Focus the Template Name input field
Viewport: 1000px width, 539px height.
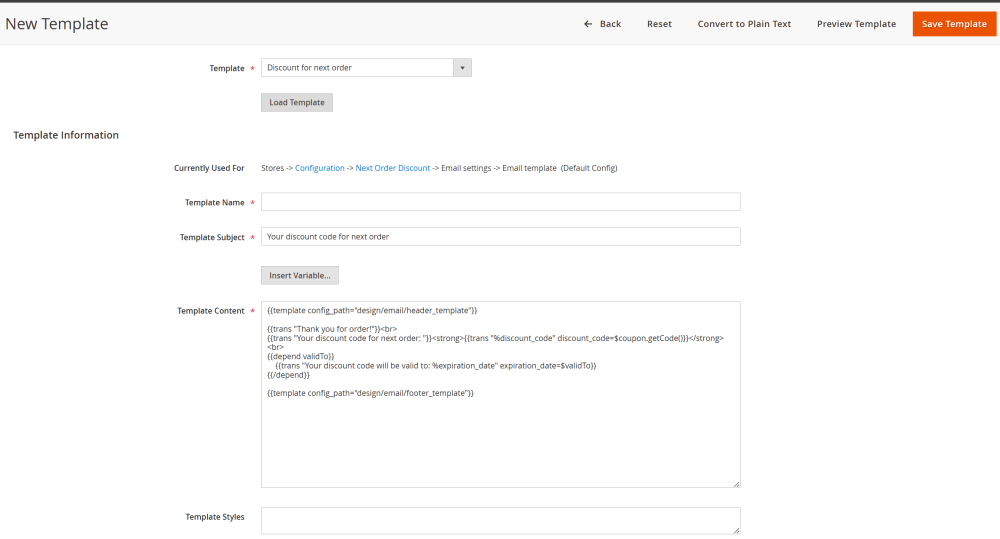501,202
